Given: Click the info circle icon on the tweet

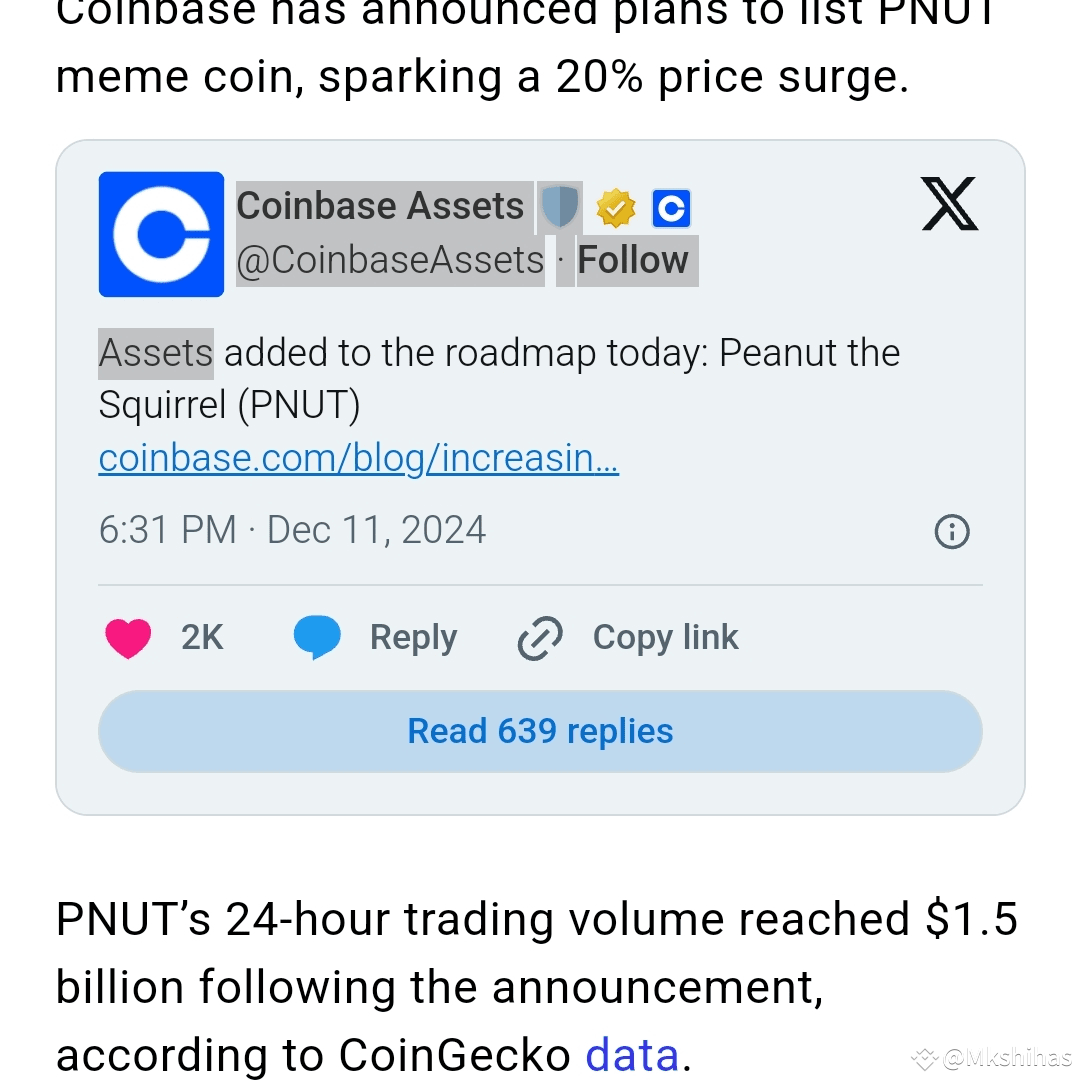Looking at the screenshot, I should point(951,532).
